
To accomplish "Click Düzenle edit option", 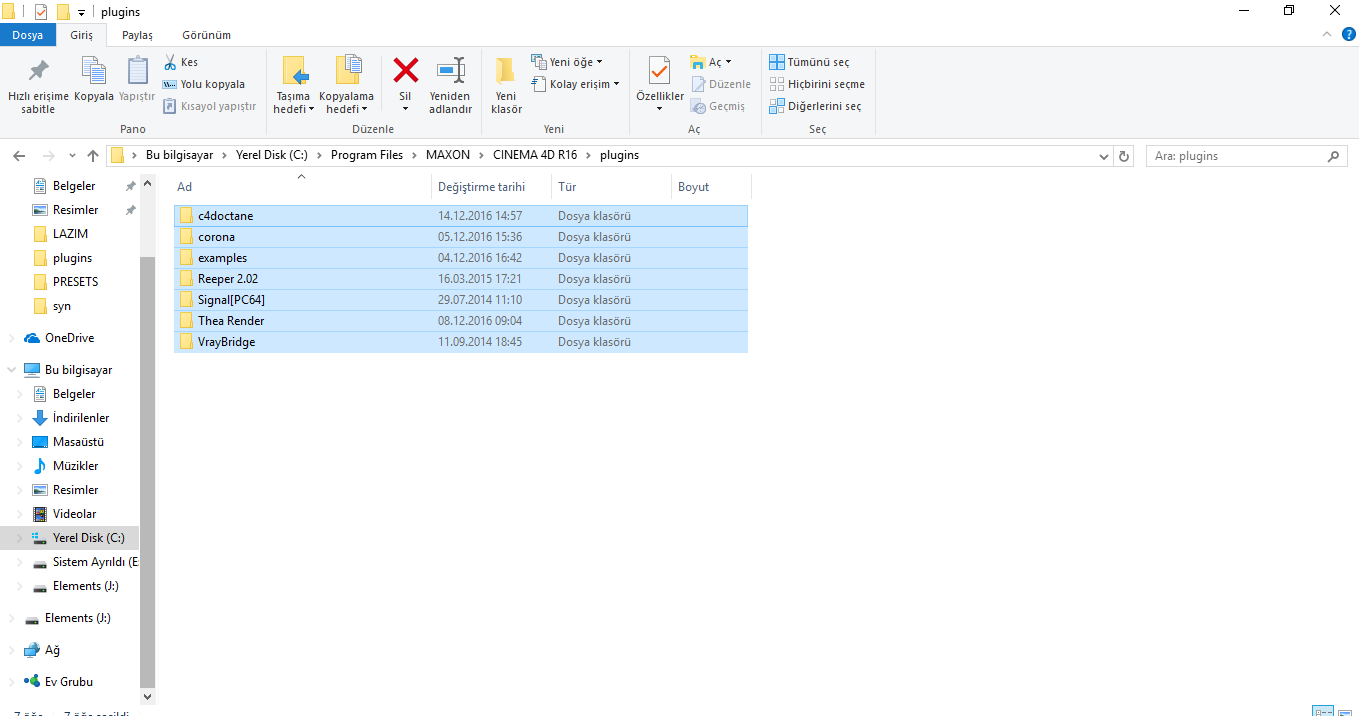I will [x=720, y=84].
